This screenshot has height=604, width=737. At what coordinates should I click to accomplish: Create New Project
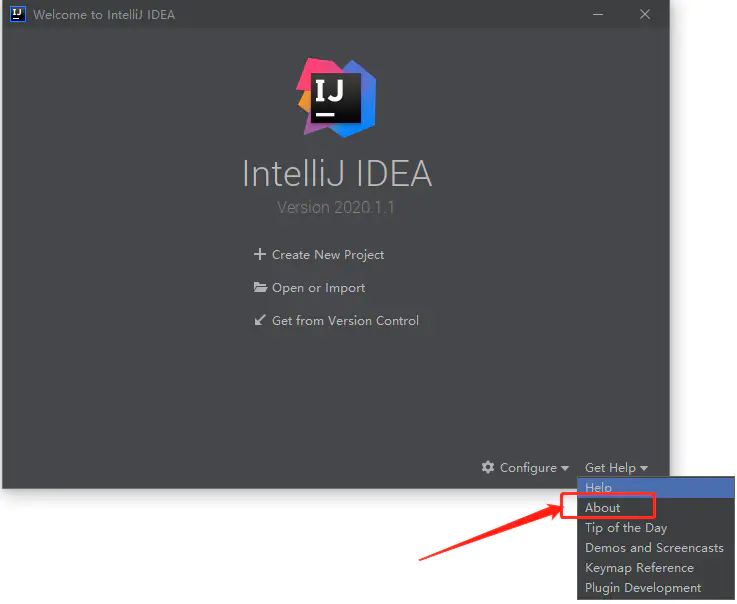pos(328,255)
